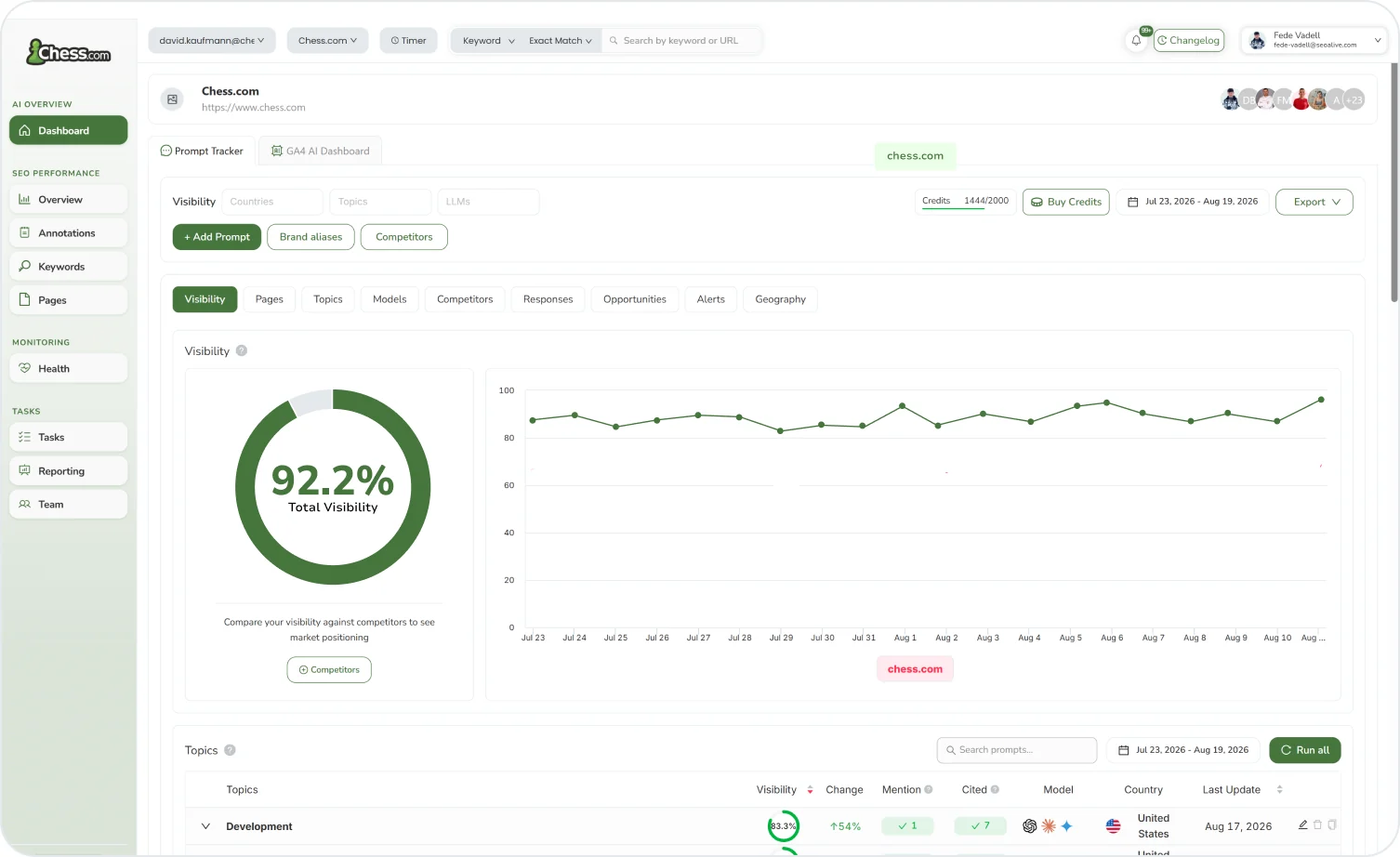
Task: Click Run all button
Action: tap(1305, 750)
